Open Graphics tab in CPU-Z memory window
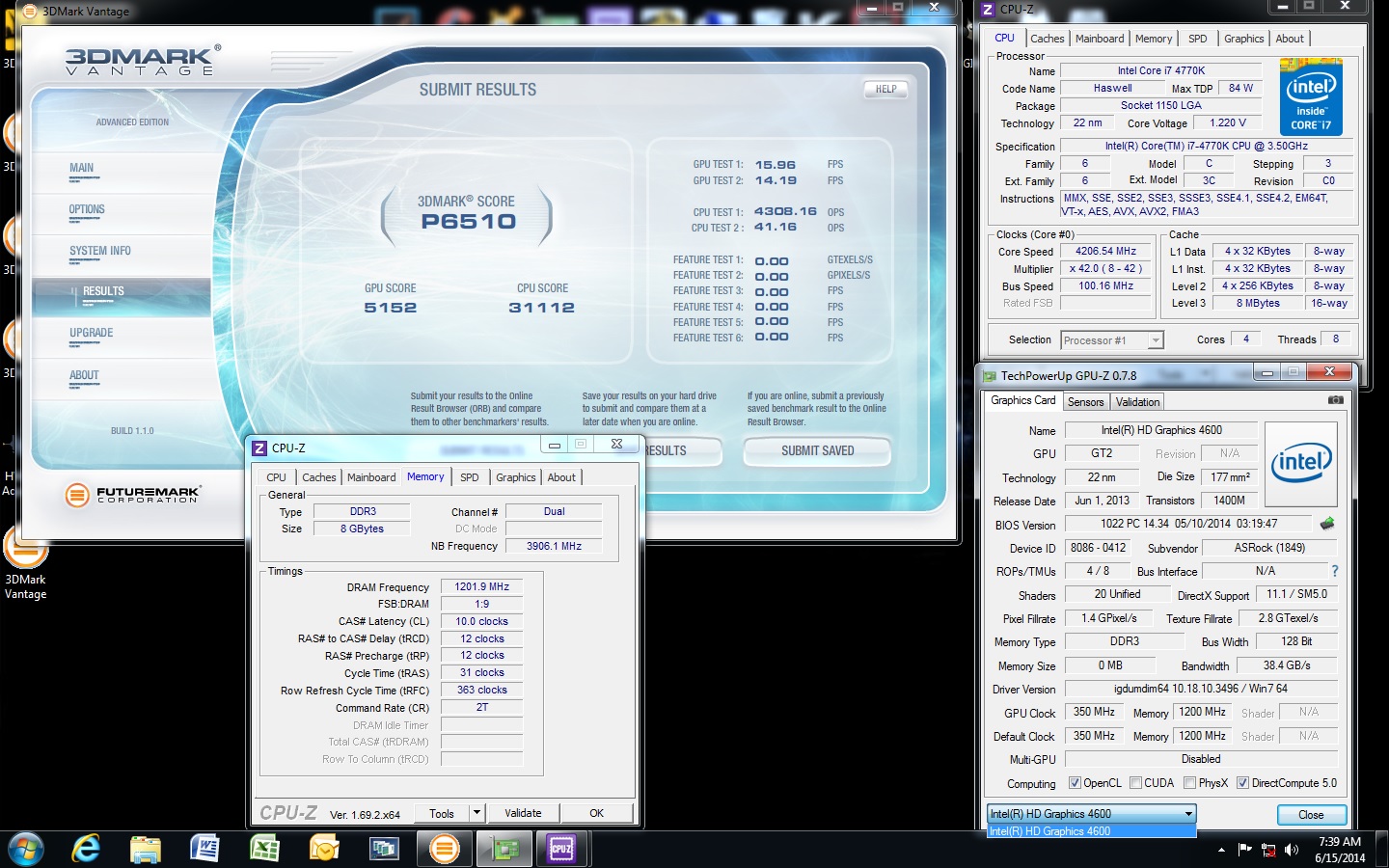Viewport: 1389px width, 868px height. 516,477
